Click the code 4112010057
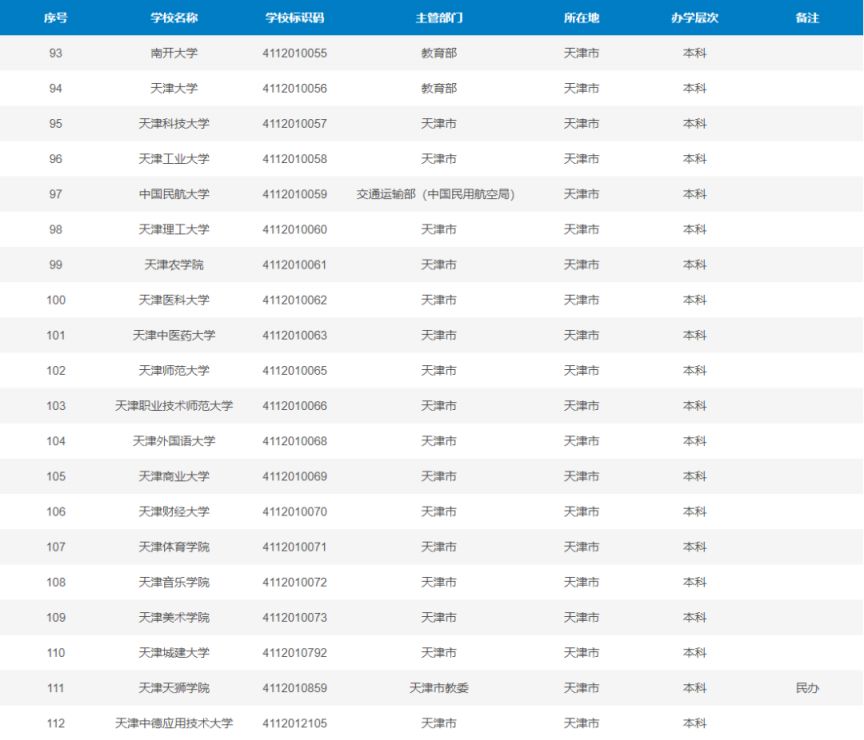Screen dimensions: 864x740 [x=295, y=123]
